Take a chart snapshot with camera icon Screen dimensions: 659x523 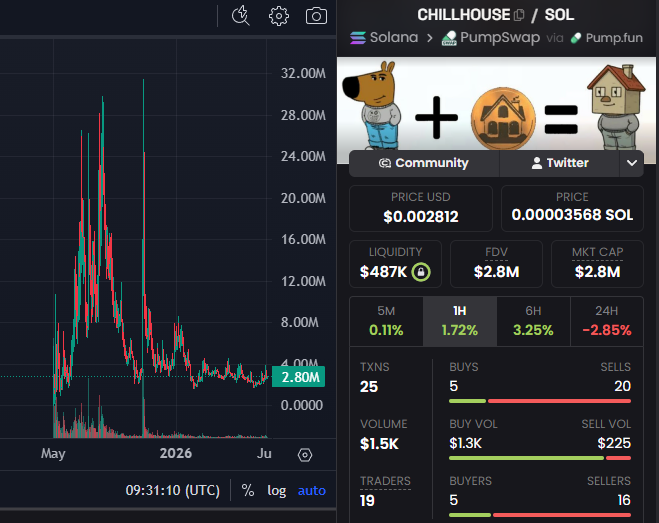pos(316,16)
